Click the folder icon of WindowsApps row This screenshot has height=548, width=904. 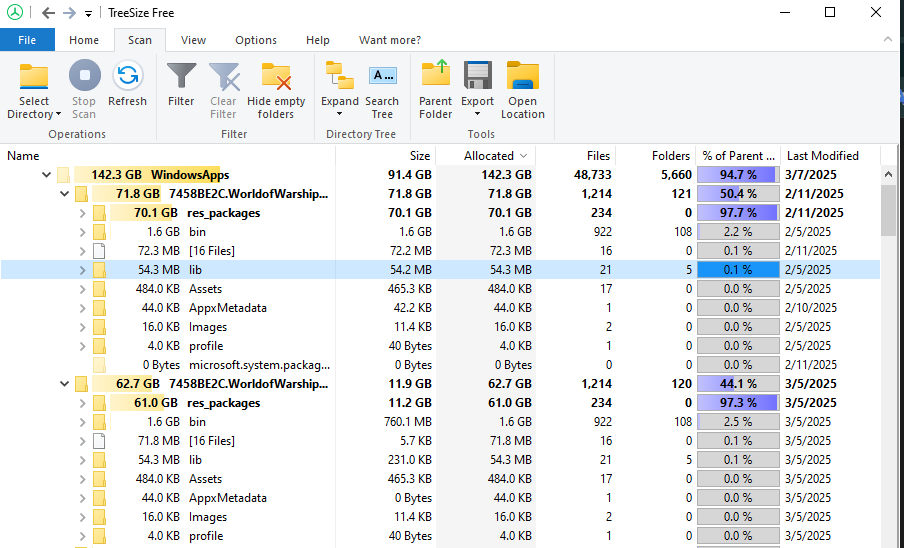[x=63, y=175]
